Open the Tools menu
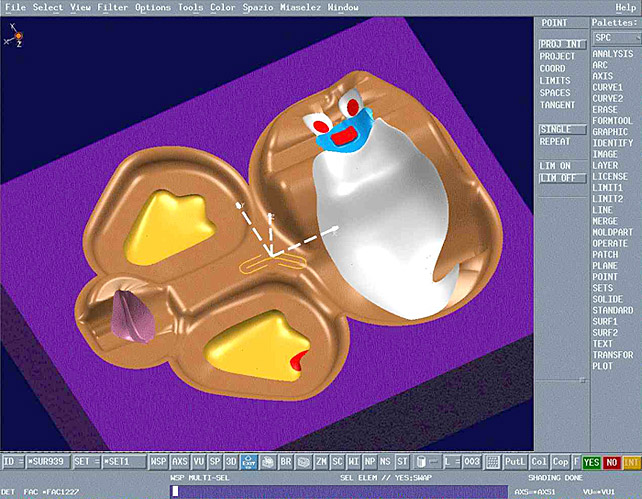 190,7
